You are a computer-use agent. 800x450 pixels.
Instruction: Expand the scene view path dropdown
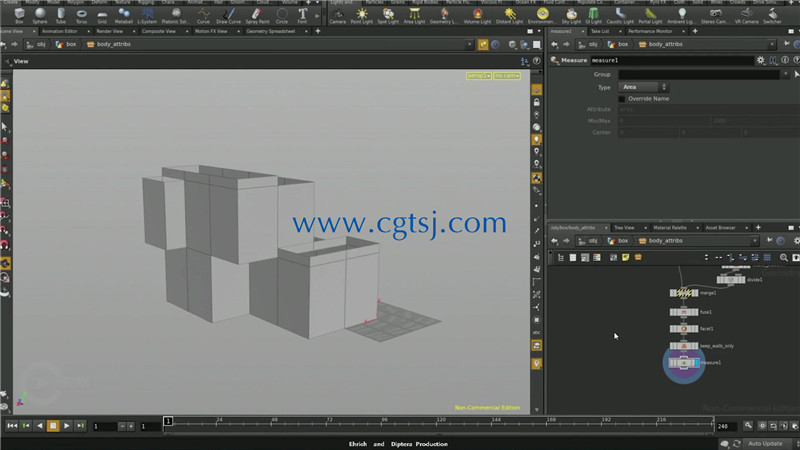[469, 44]
